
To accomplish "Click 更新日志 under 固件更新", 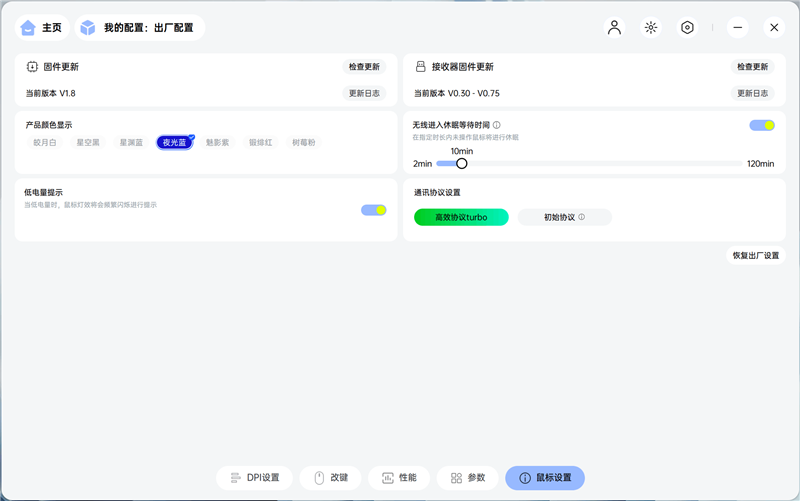I will coord(364,93).
